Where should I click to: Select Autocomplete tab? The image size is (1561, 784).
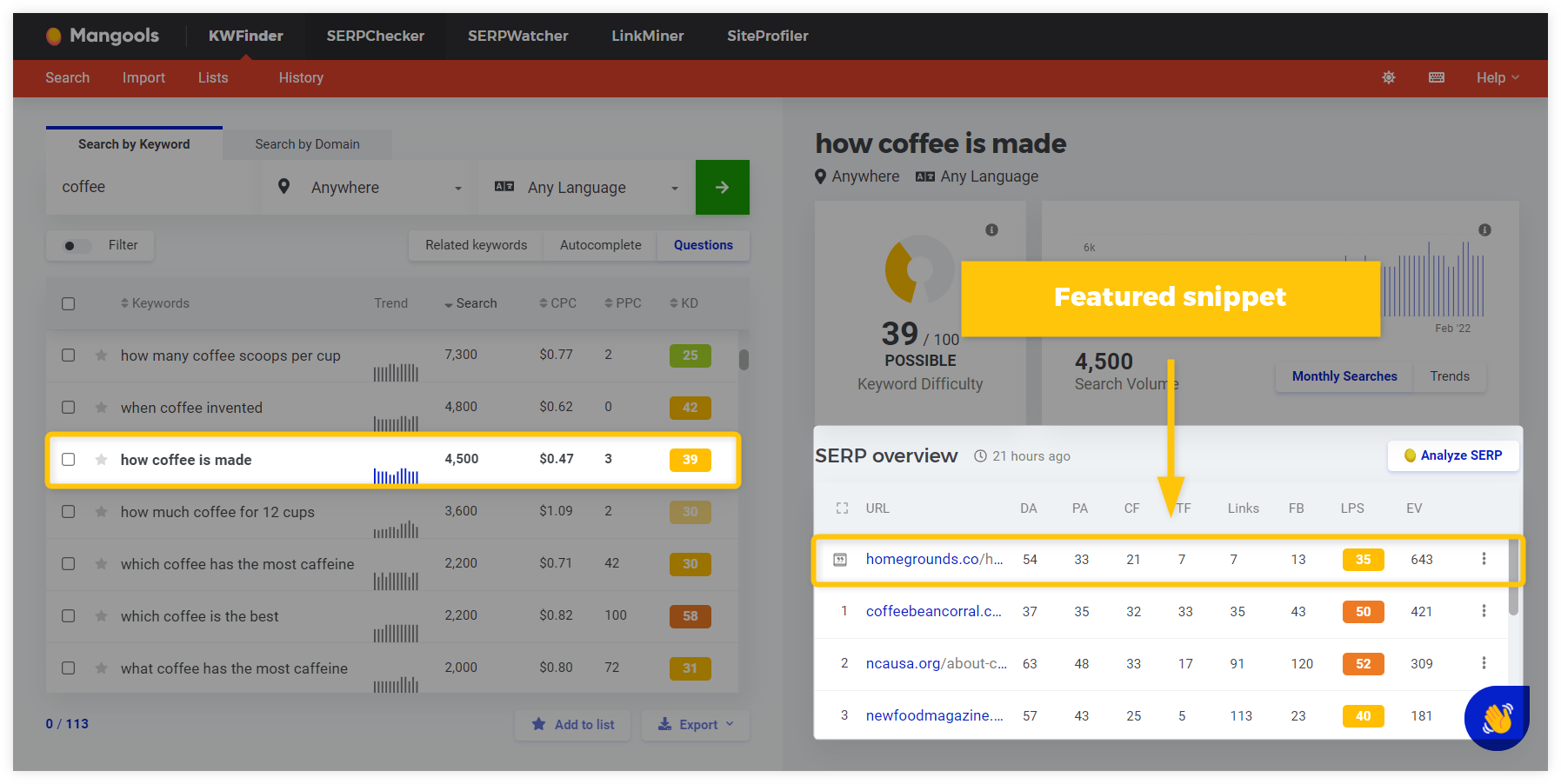[600, 245]
